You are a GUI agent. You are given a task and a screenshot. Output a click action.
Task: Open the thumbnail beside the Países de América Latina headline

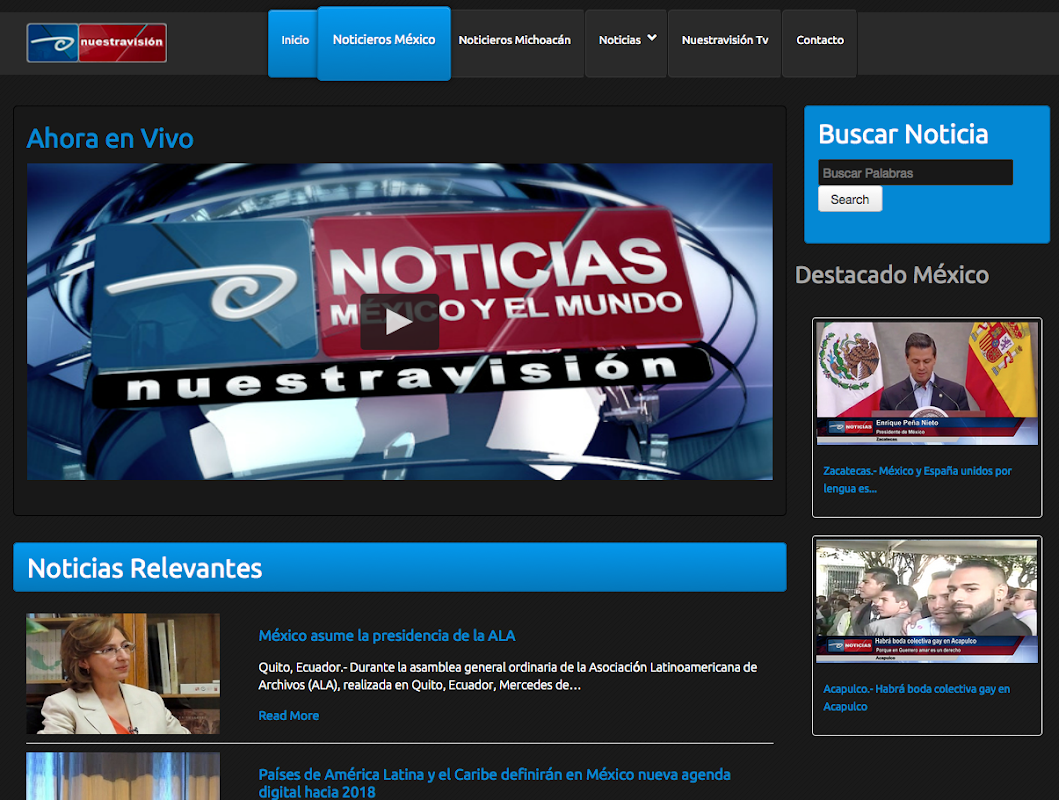(123, 776)
